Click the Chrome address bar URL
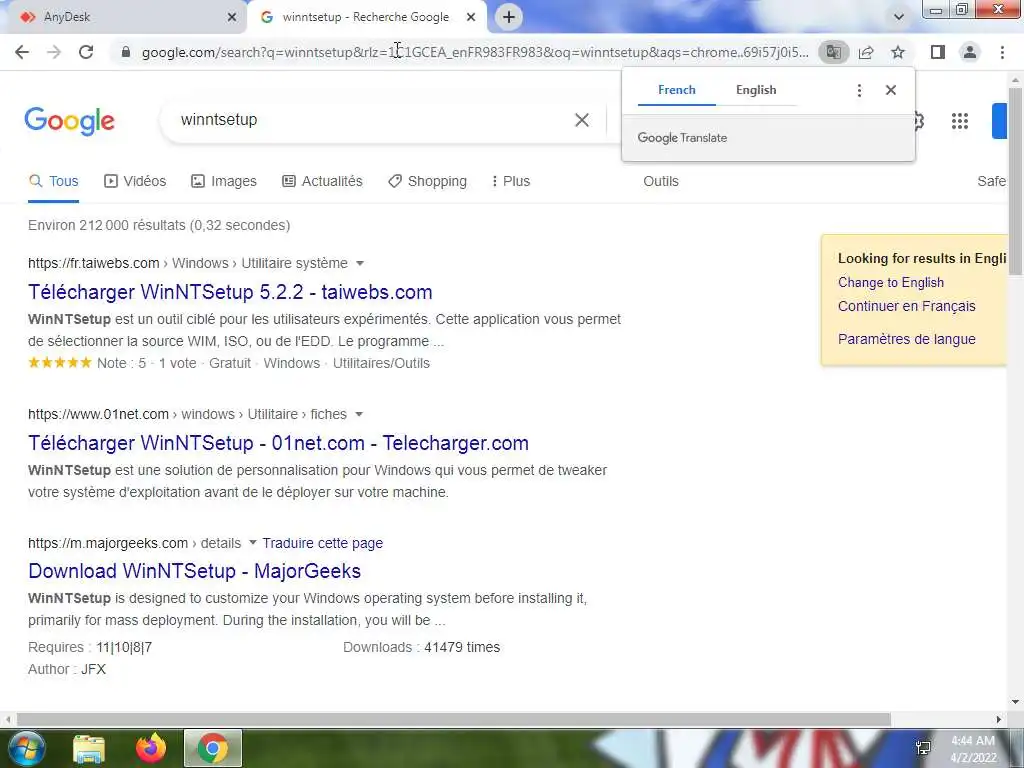The width and height of the screenshot is (1024, 768). tap(475, 52)
